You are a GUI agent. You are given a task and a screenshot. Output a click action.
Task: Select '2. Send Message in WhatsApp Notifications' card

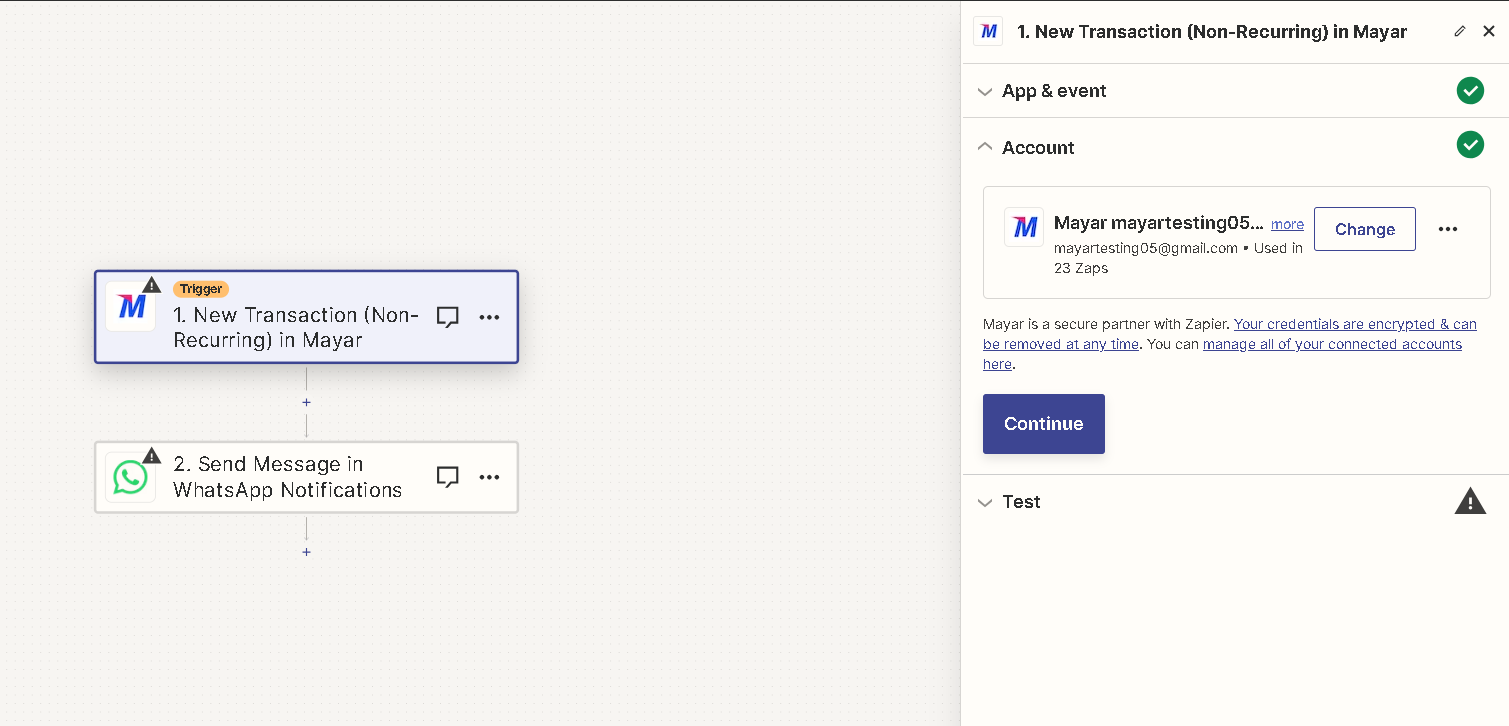[306, 477]
